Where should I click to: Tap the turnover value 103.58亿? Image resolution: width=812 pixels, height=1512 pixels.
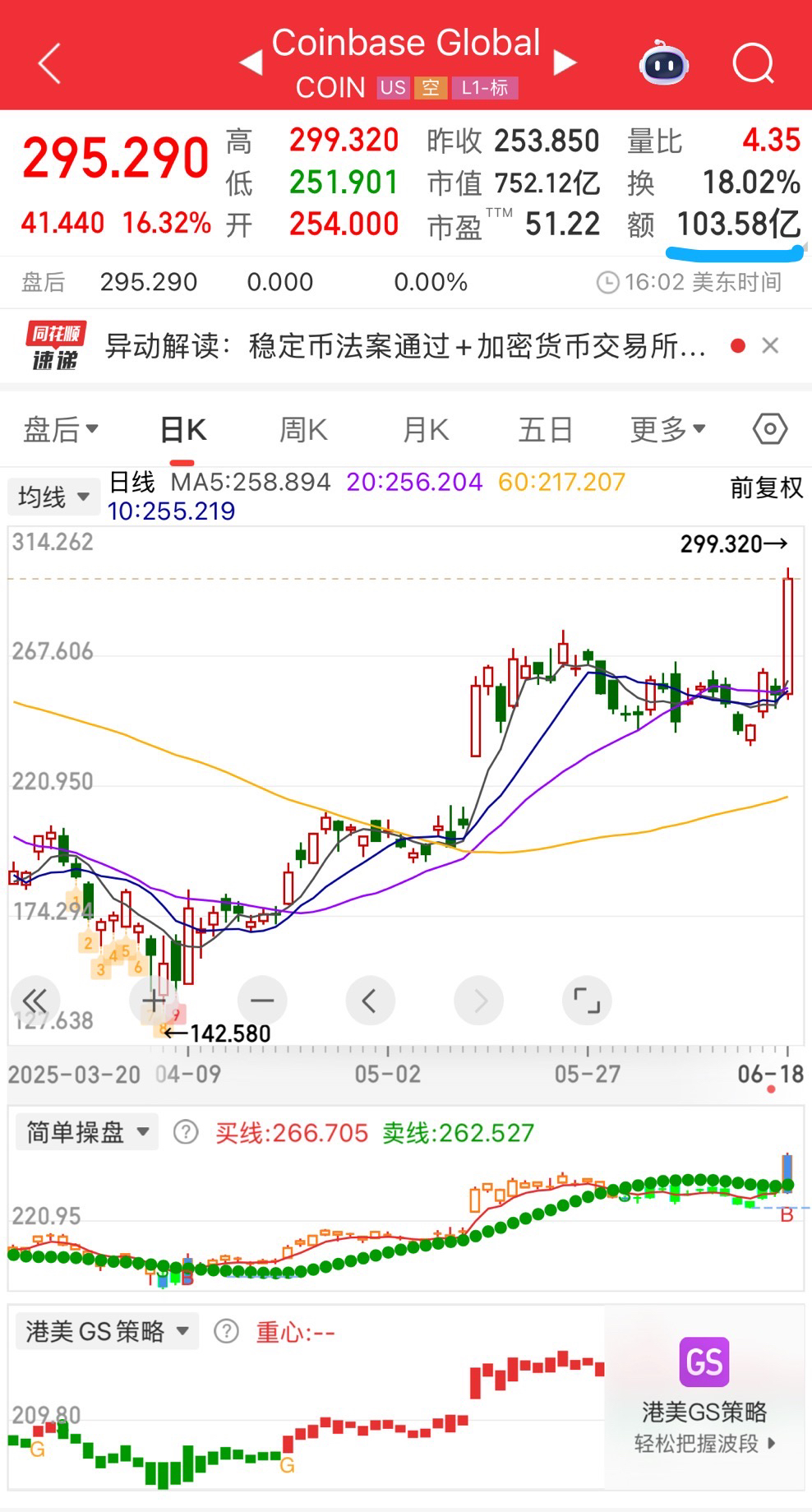(739, 224)
